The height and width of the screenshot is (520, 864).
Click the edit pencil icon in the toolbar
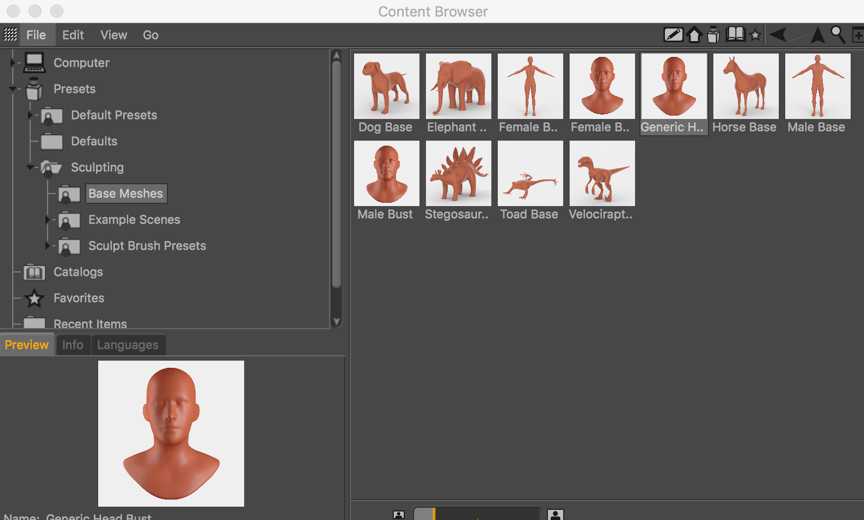coord(673,35)
